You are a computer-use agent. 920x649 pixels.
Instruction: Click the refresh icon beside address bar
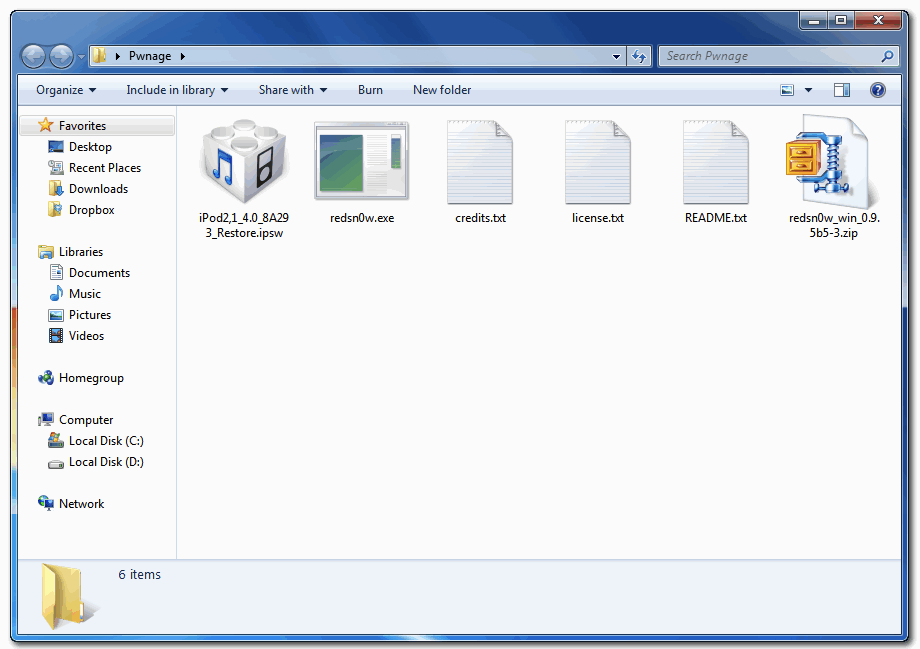point(640,57)
